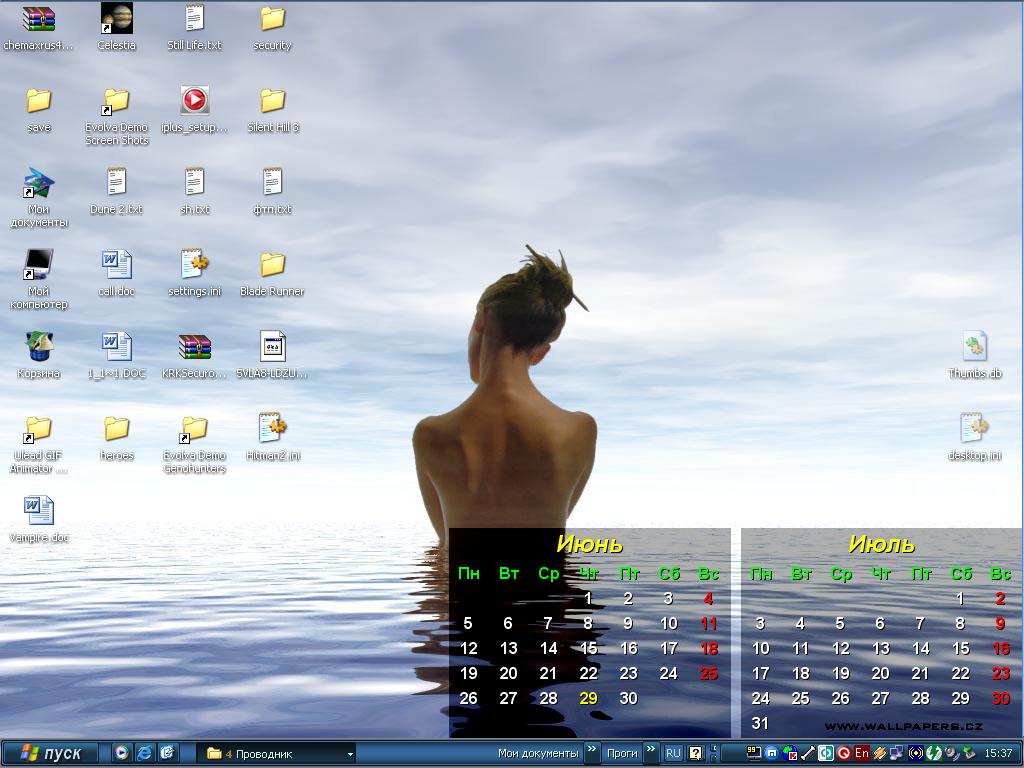
Task: Expand the Проги toolbar chevron
Action: click(651, 749)
